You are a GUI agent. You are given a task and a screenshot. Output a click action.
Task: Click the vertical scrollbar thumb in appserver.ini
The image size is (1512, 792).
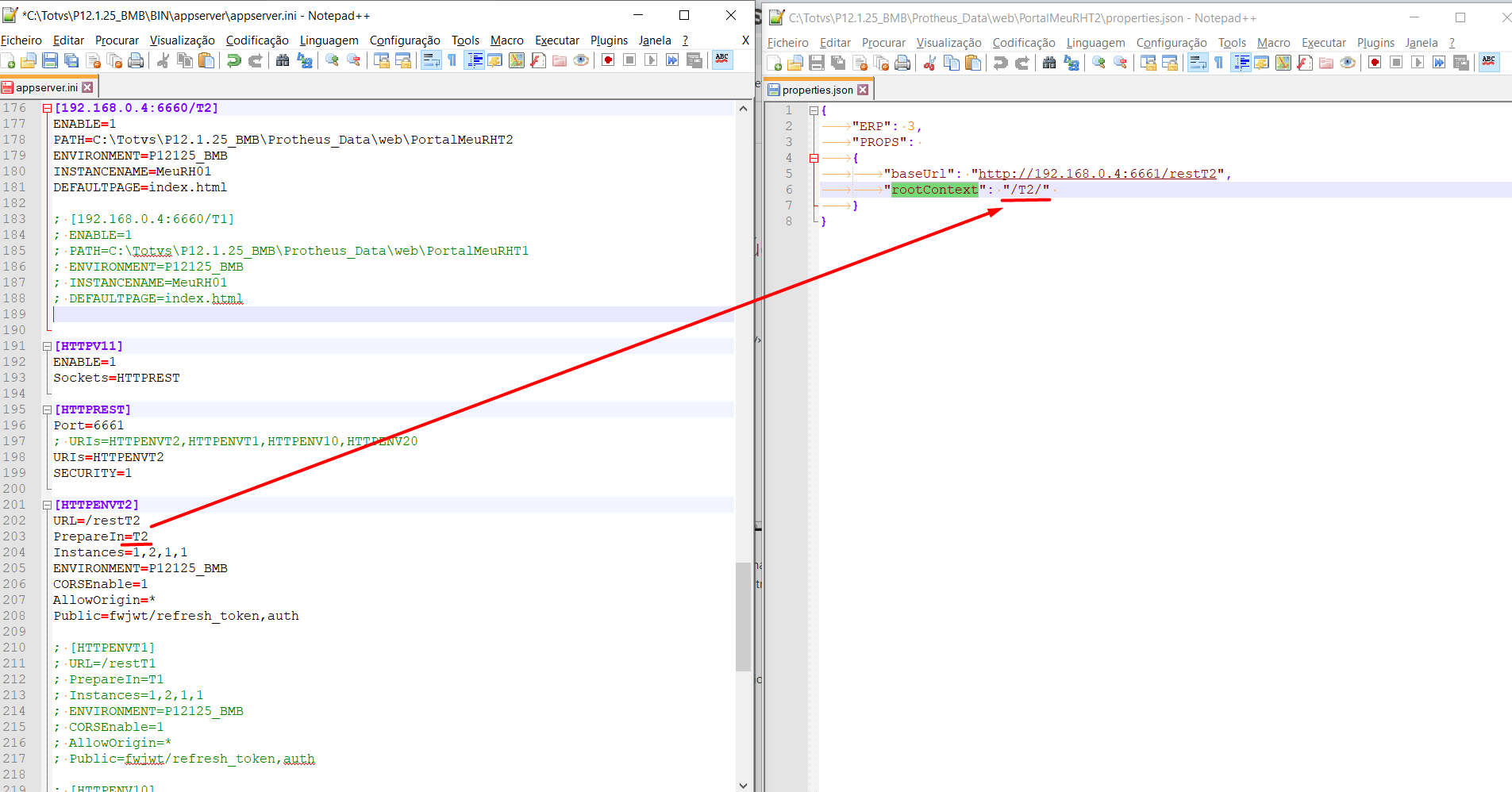click(743, 616)
